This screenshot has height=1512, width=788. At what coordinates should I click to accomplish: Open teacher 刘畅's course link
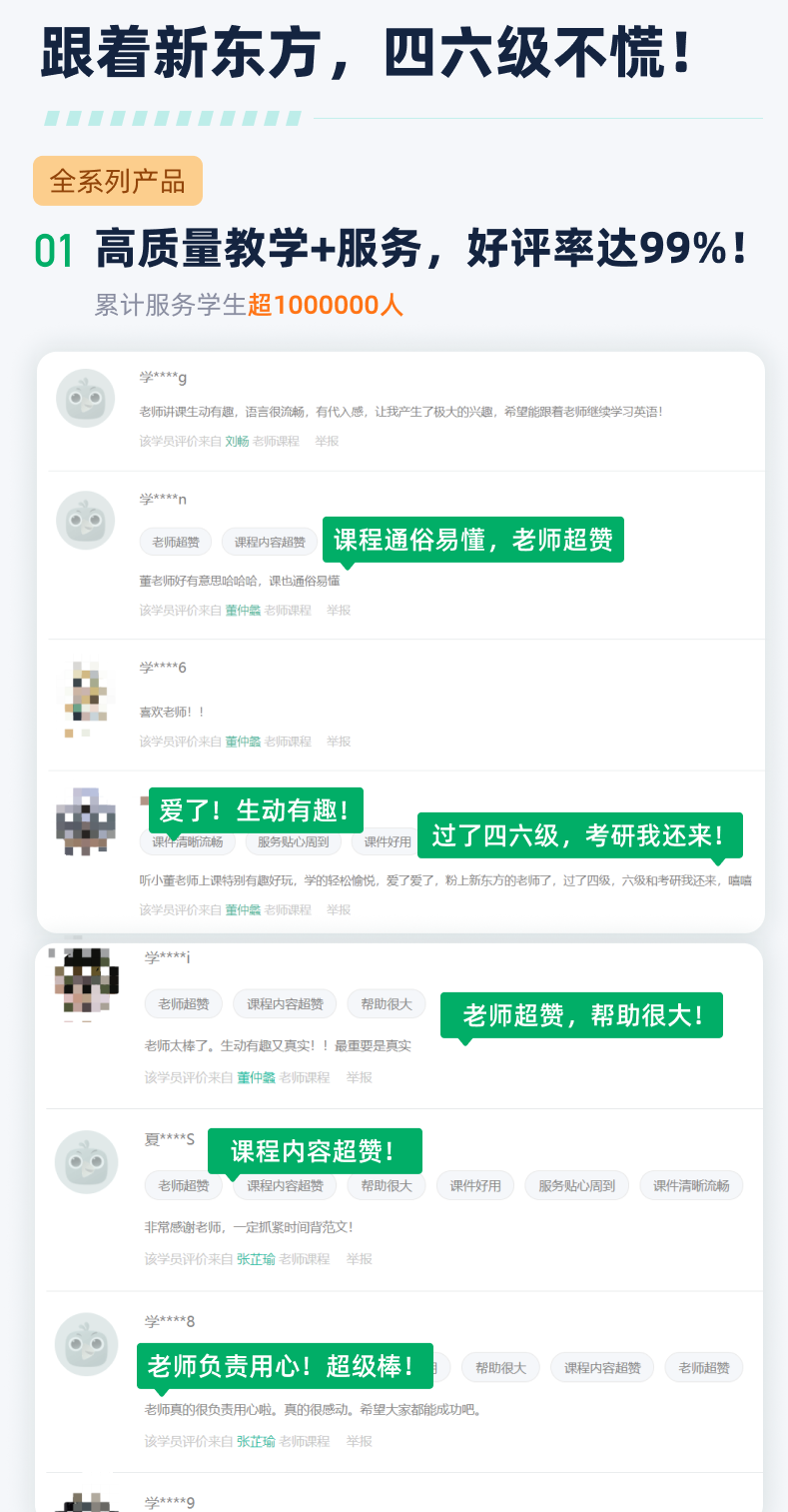[x=237, y=441]
